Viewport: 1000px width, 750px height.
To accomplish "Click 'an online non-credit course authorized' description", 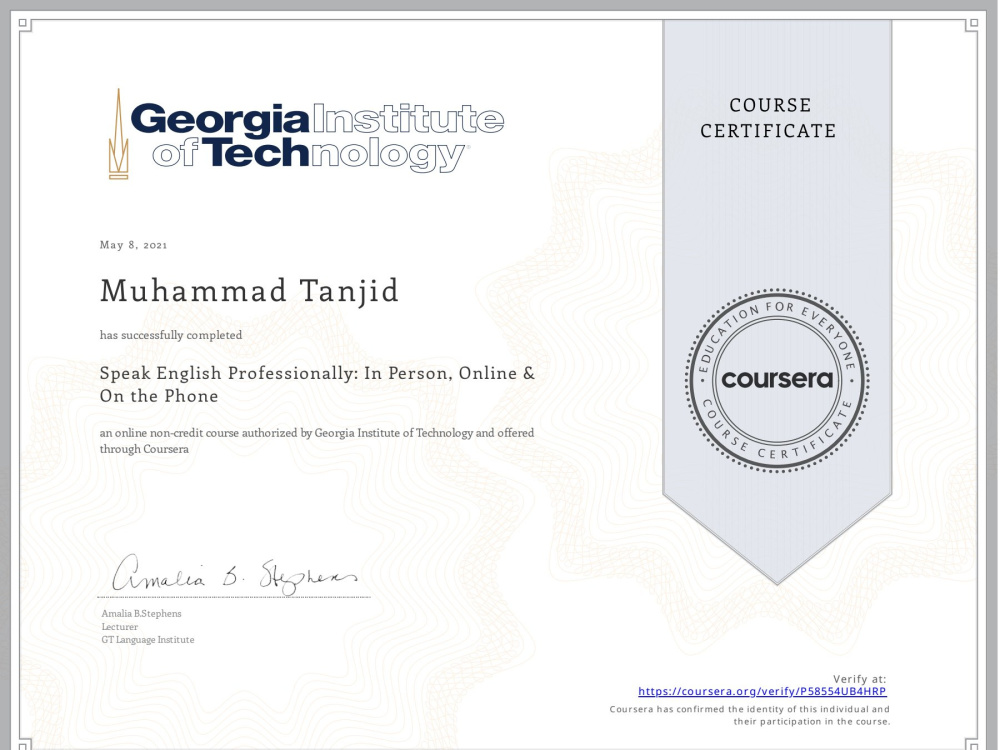I will pos(317,441).
